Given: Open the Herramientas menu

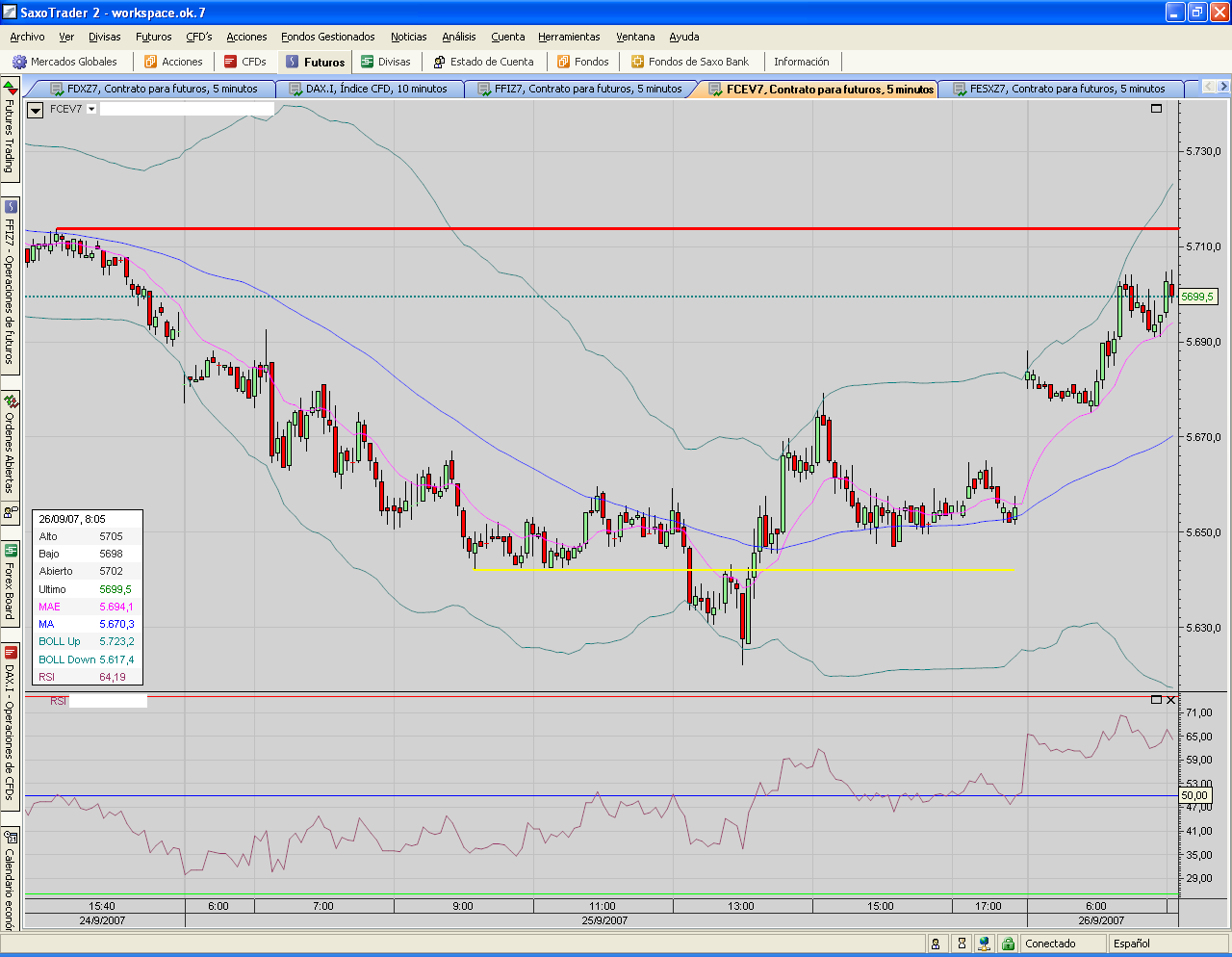Looking at the screenshot, I should [x=569, y=37].
